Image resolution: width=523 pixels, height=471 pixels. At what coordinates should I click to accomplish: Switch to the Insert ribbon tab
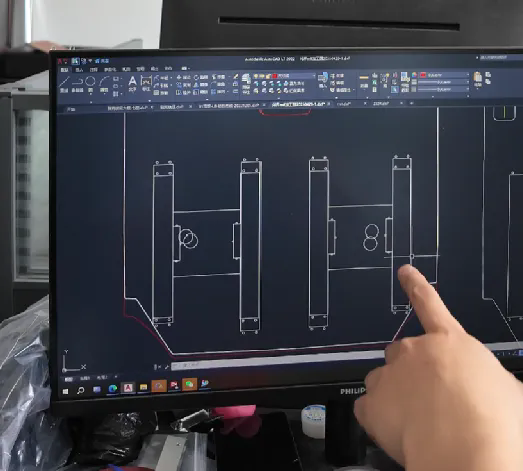79,70
